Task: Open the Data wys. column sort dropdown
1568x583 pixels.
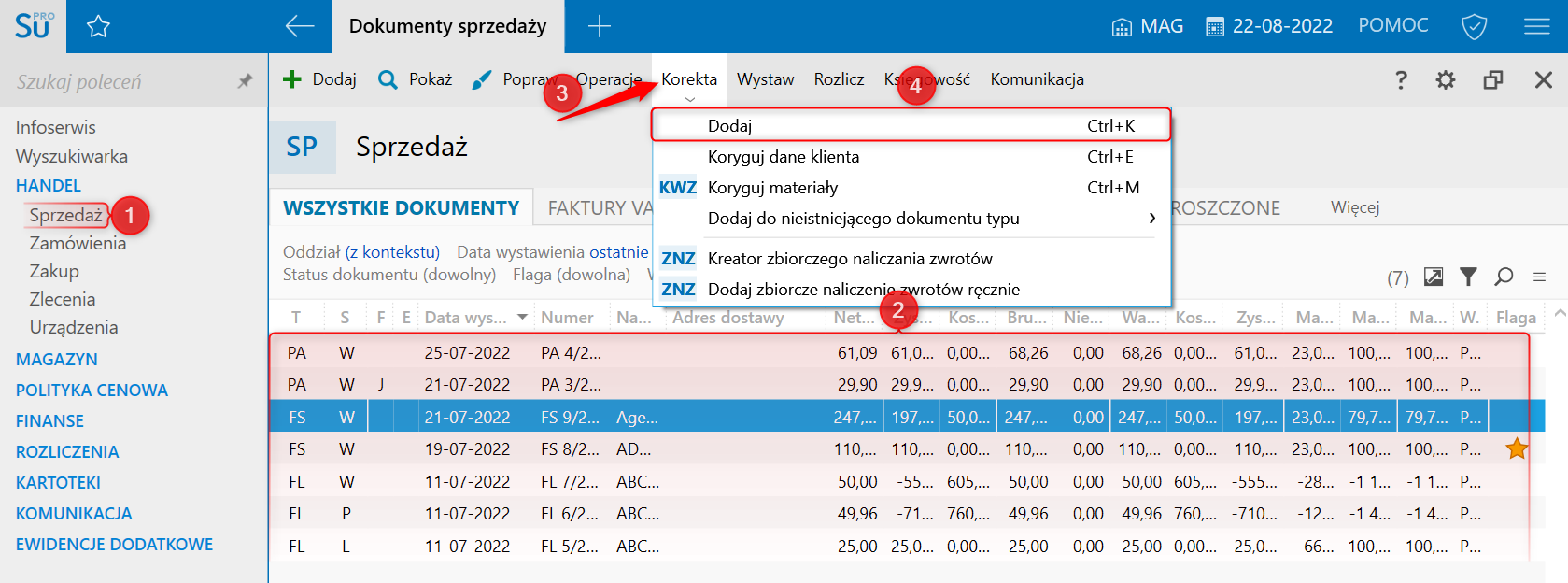Action: click(522, 318)
